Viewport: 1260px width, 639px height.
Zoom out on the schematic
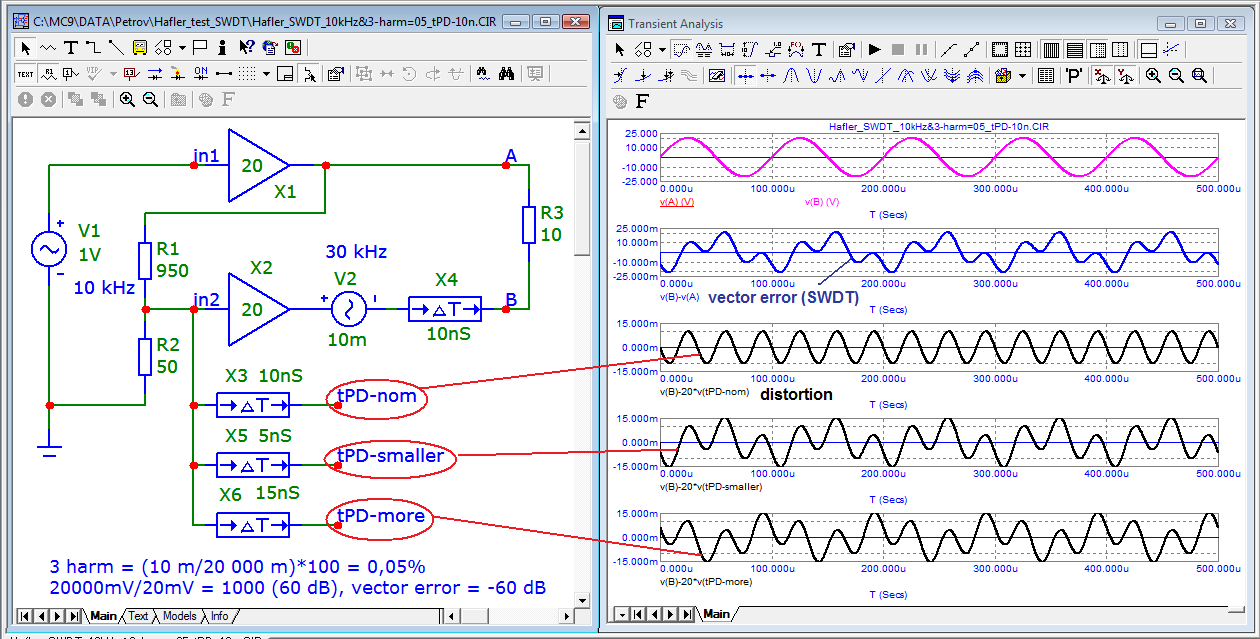pyautogui.click(x=150, y=100)
